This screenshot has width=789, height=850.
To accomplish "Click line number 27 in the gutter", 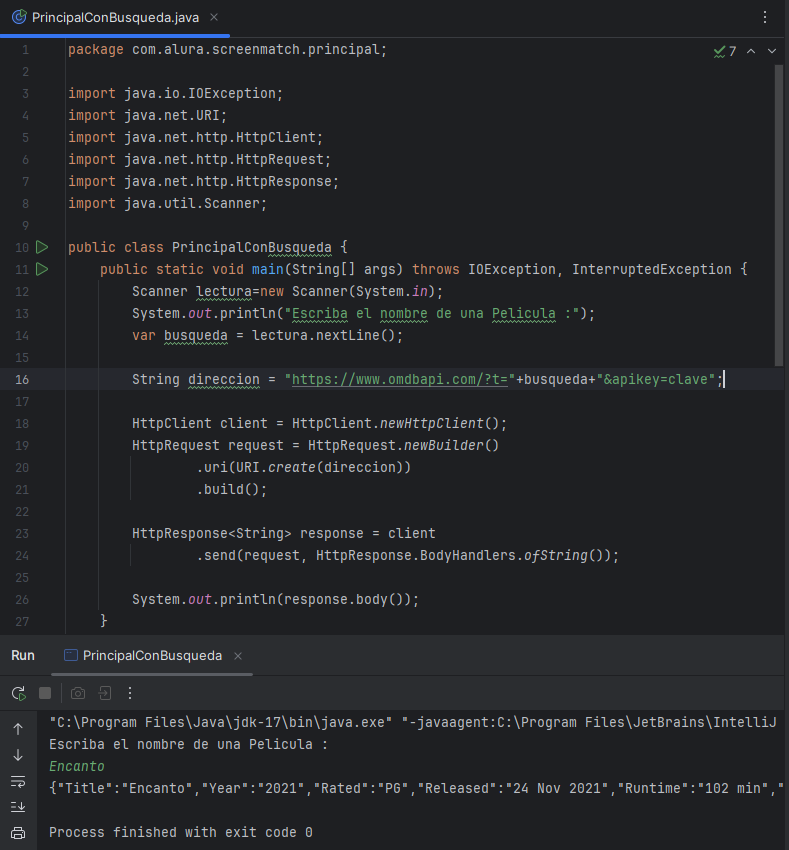I will pyautogui.click(x=22, y=622).
